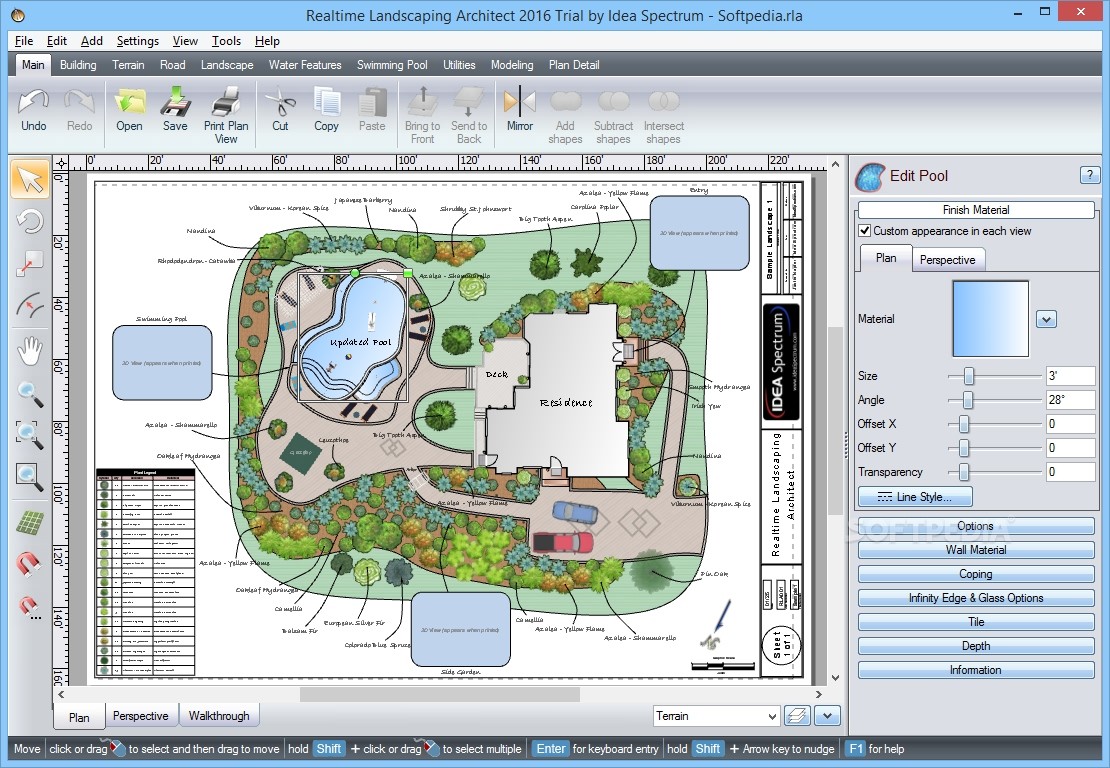Click the ruler origin crosshair icon
The height and width of the screenshot is (768, 1110).
[x=62, y=164]
